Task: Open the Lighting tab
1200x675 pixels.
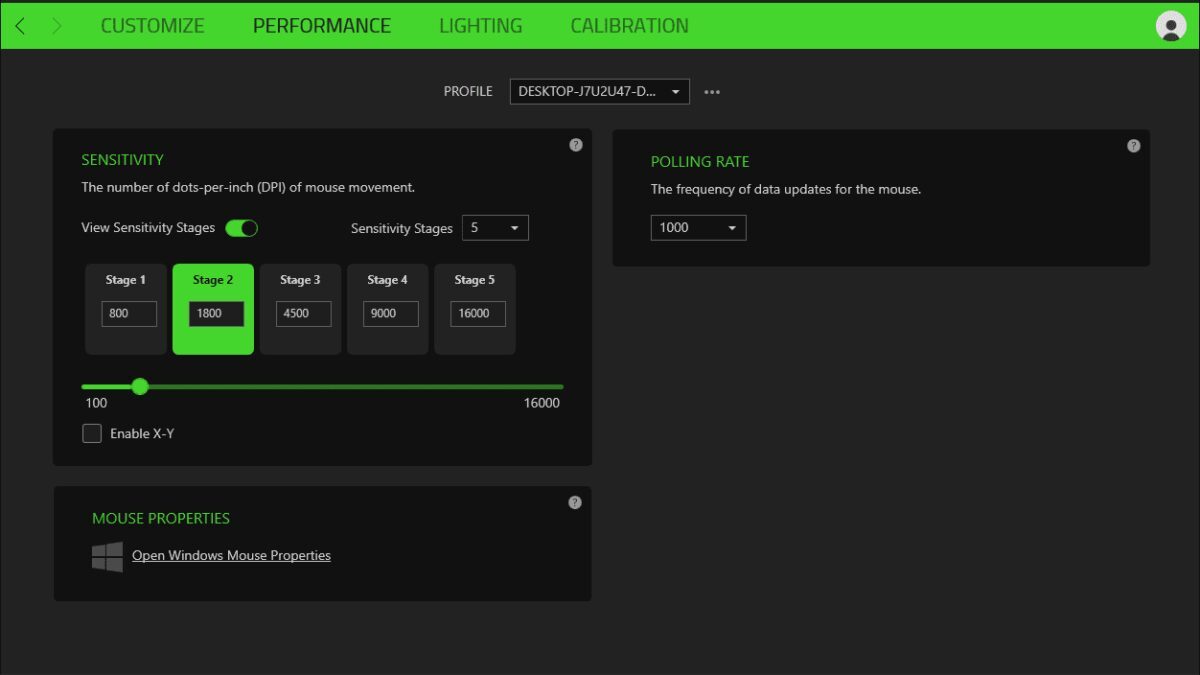Action: (481, 26)
